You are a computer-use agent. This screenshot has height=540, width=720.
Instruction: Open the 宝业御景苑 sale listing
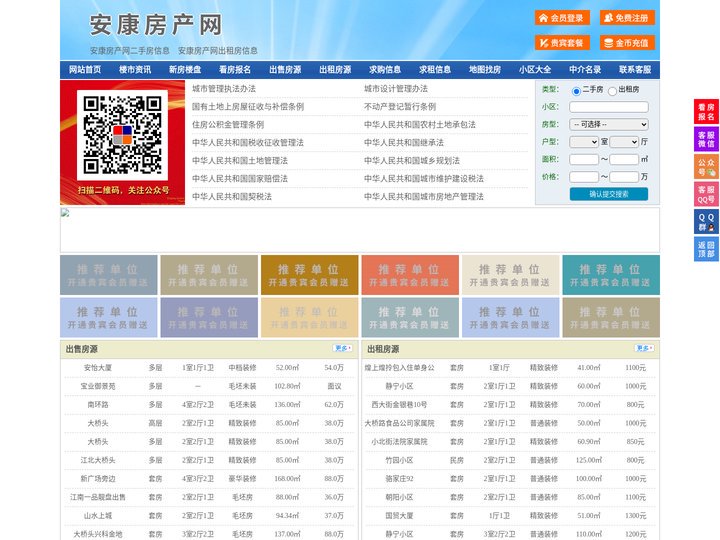[98, 386]
